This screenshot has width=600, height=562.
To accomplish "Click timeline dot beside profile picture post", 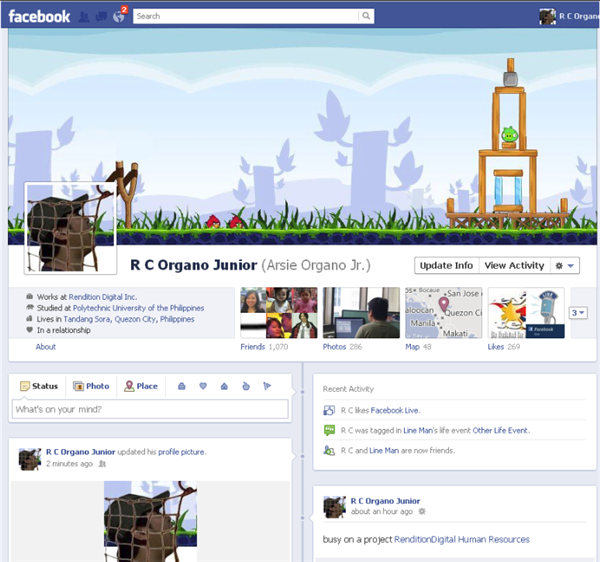I will pyautogui.click(x=302, y=456).
